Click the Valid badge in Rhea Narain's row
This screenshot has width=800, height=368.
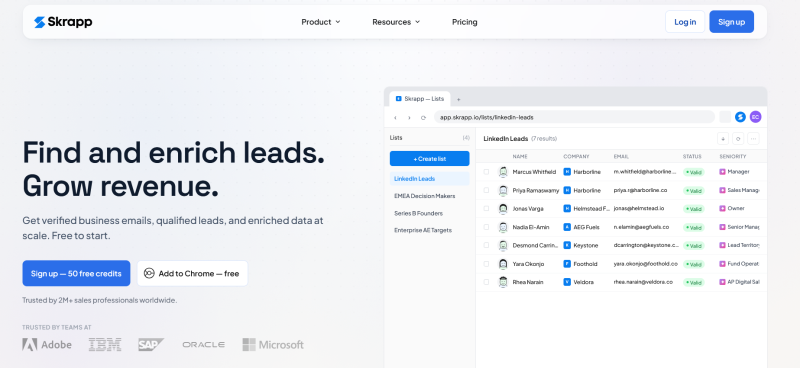pyautogui.click(x=693, y=282)
